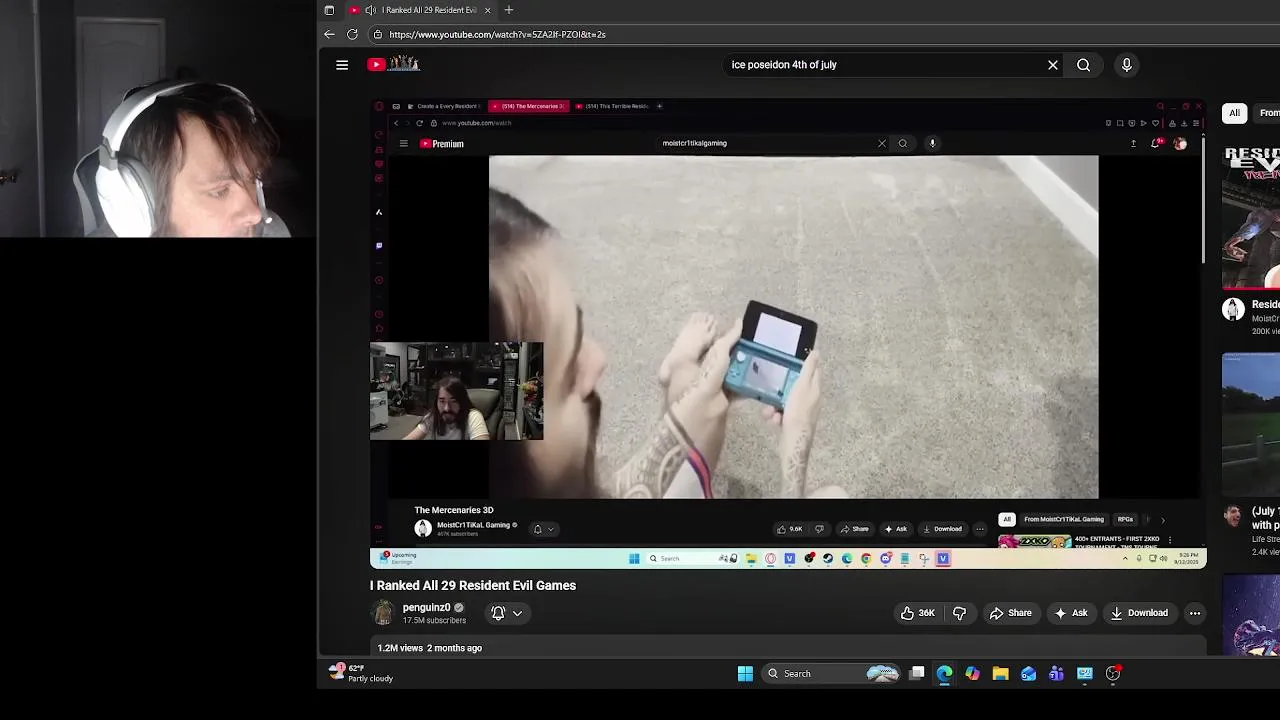1280x720 pixels.
Task: Toggle notification bell for penguinz0
Action: tap(498, 613)
